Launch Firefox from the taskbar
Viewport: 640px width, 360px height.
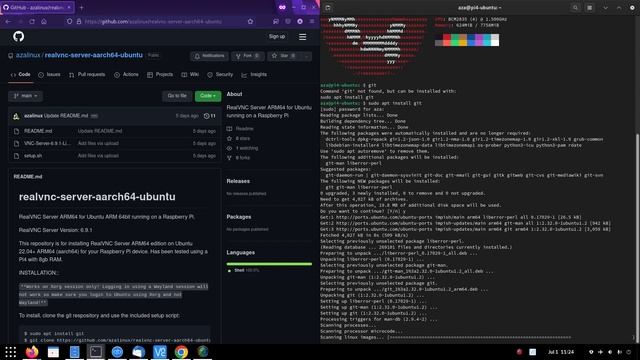[32, 352]
